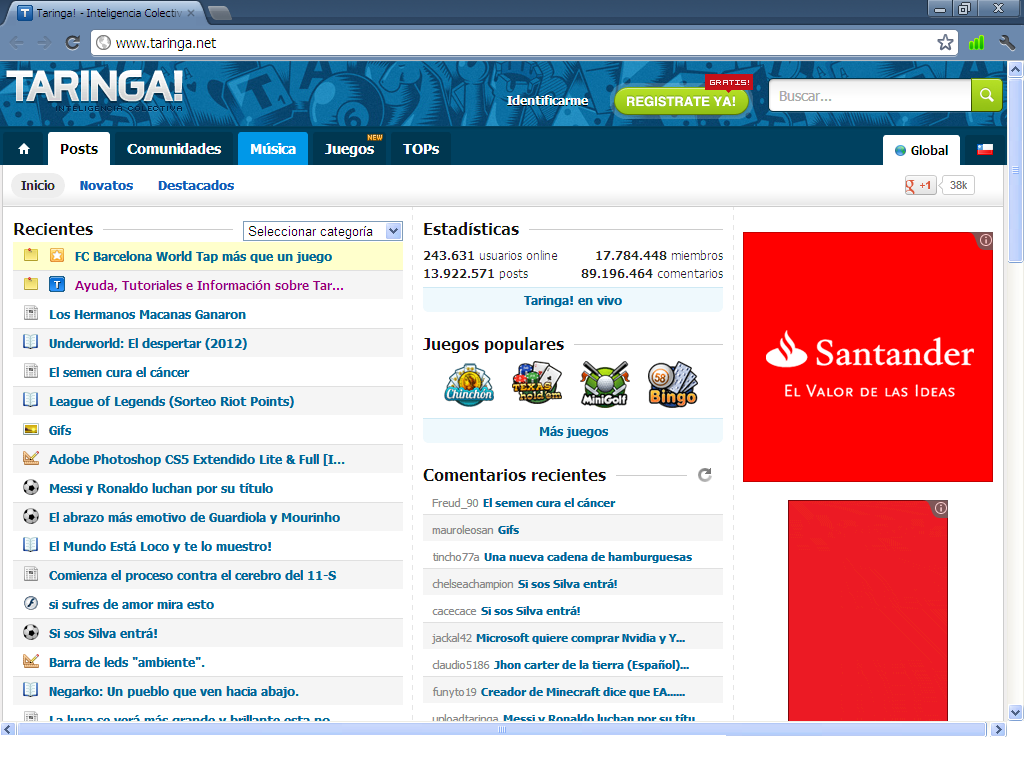
Task: Open the Juegos tab
Action: (x=350, y=149)
